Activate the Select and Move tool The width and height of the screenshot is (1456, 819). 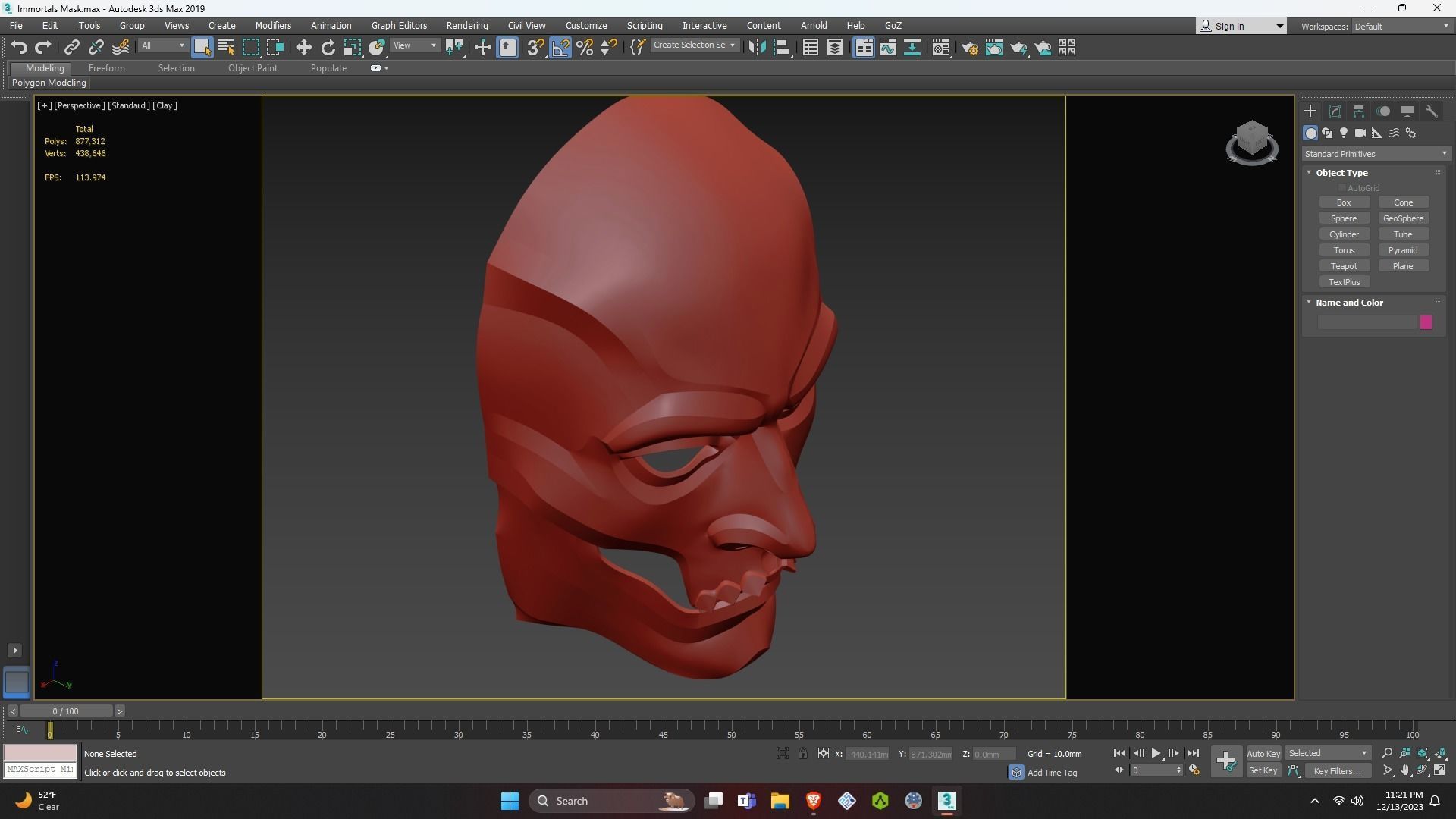pos(303,48)
